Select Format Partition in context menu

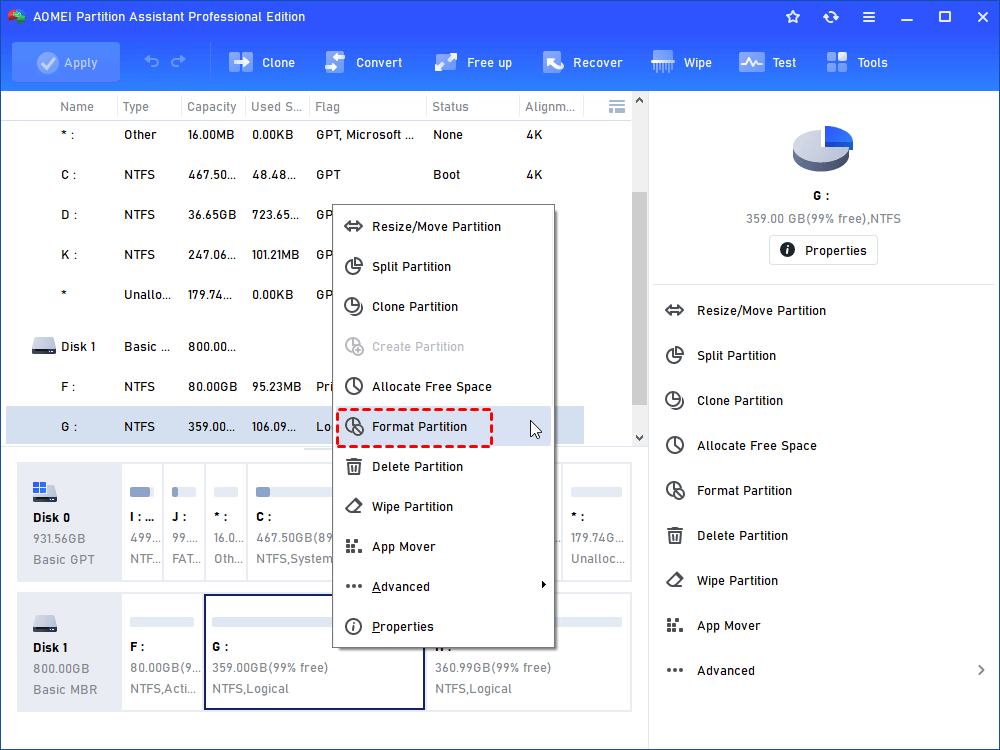click(x=444, y=427)
